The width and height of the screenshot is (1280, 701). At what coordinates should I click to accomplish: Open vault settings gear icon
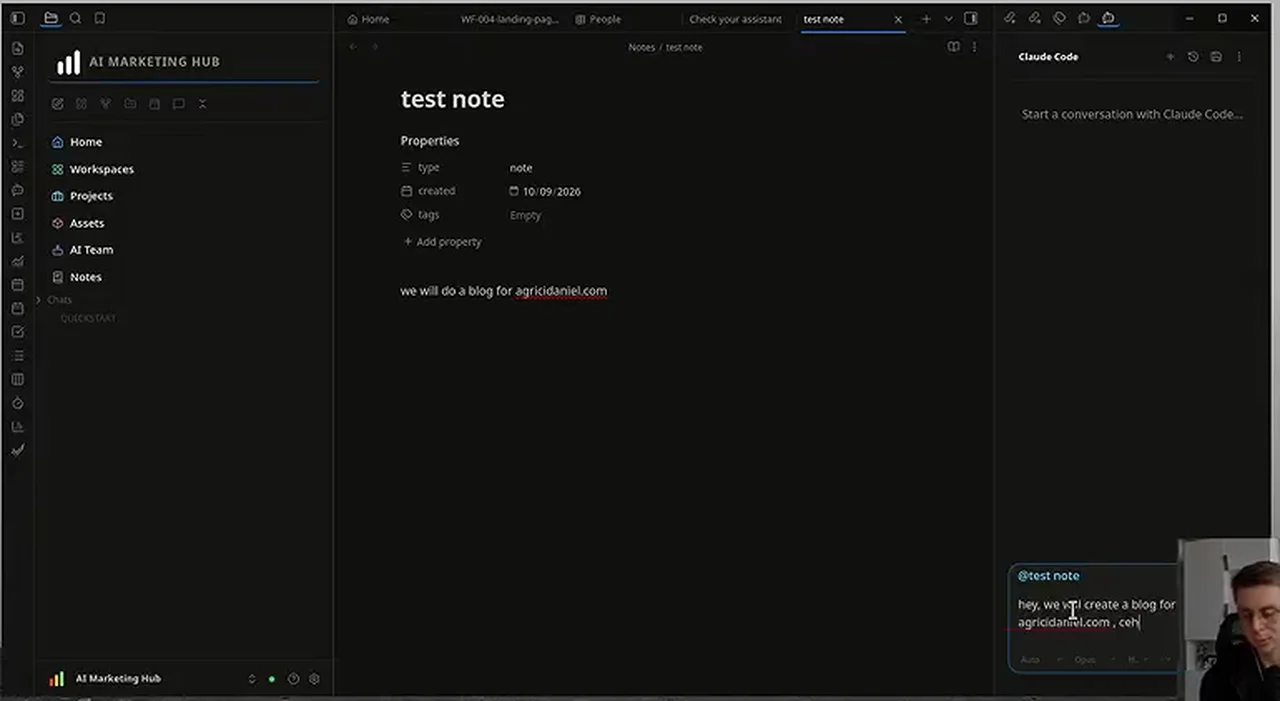click(x=315, y=679)
